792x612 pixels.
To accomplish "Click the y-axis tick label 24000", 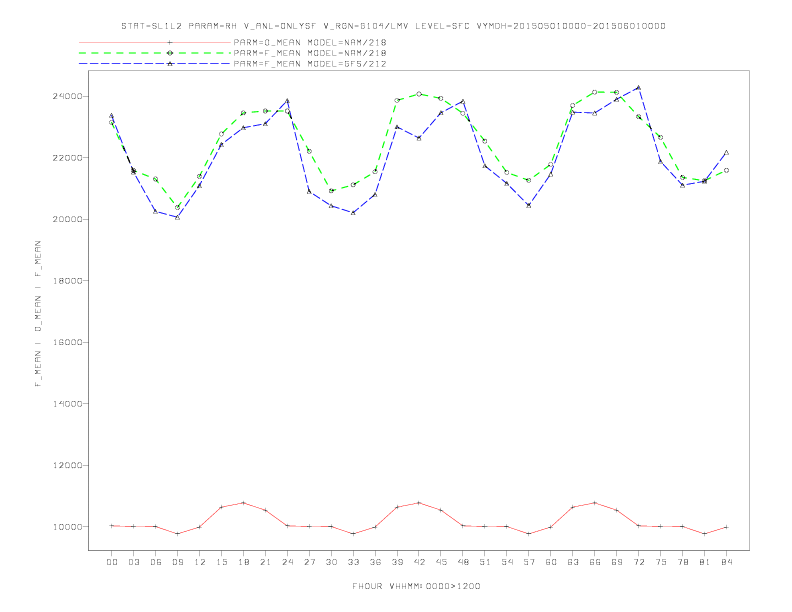I will pyautogui.click(x=68, y=96).
